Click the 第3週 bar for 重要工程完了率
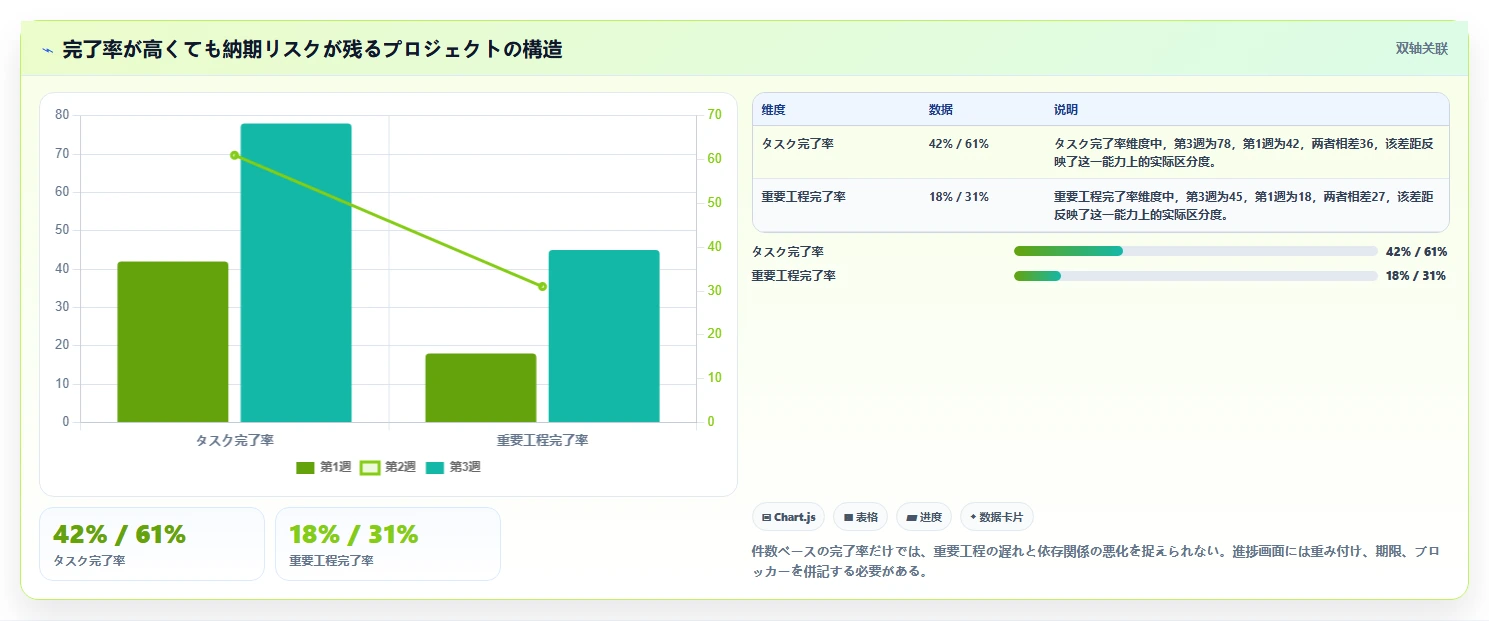The image size is (1489, 621). pyautogui.click(x=604, y=336)
